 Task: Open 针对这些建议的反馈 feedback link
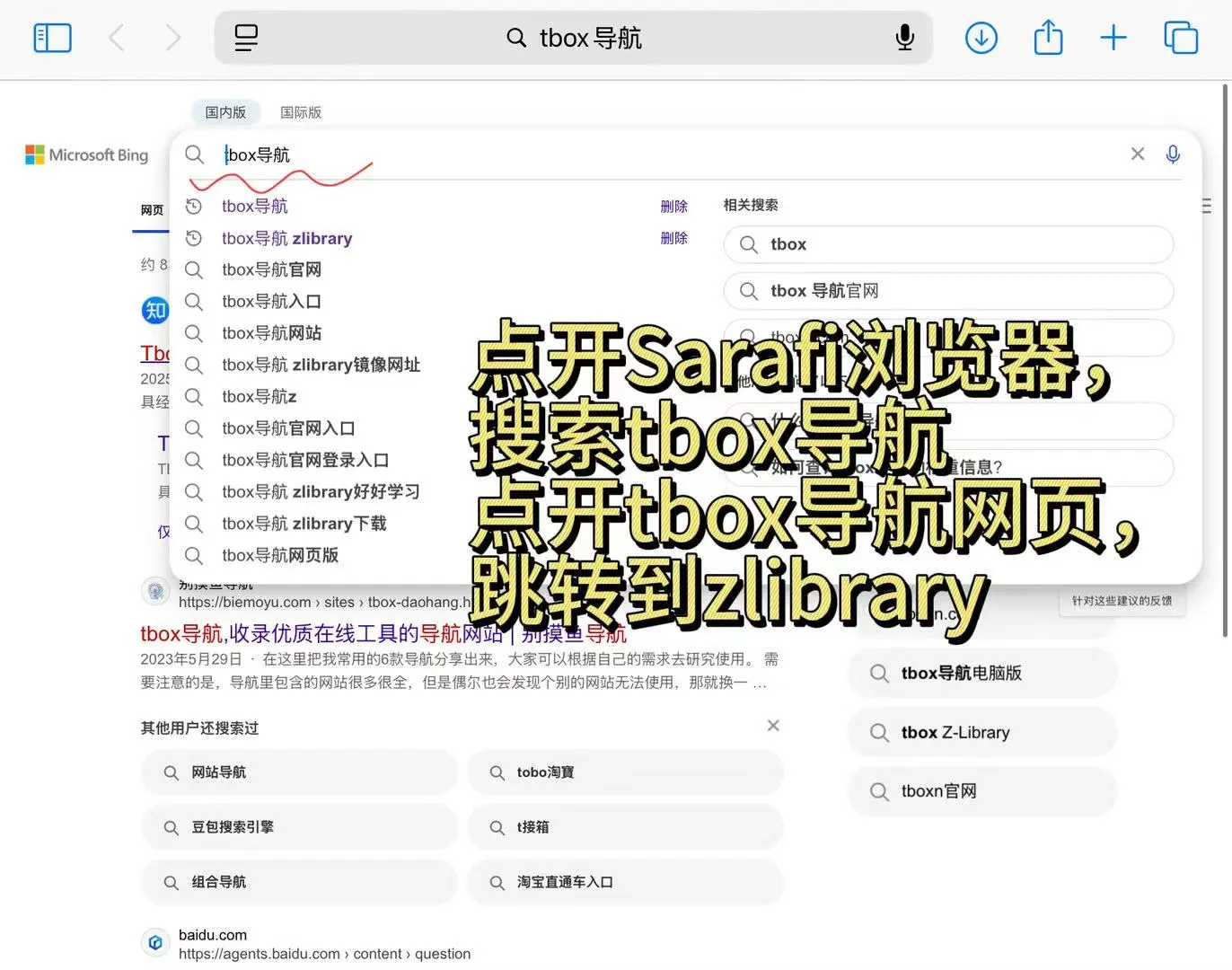pyautogui.click(x=1122, y=601)
